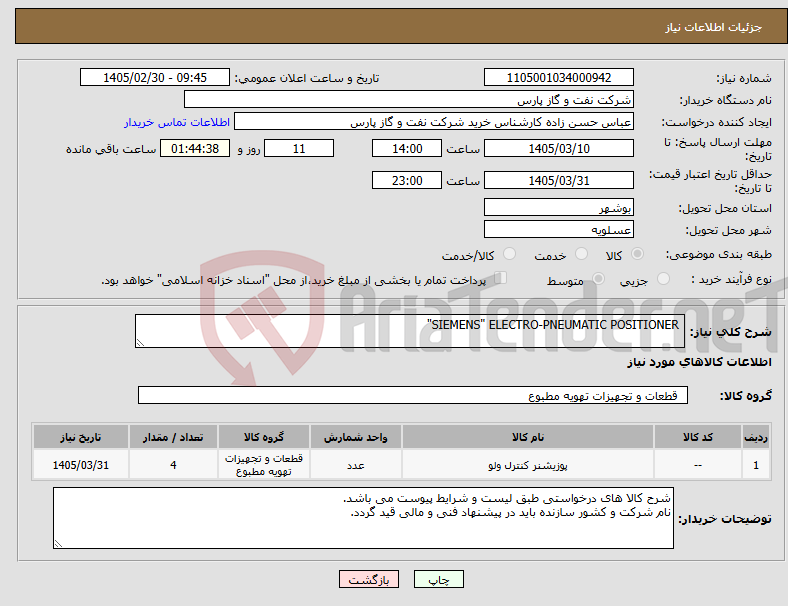Select the کالا radio button
Viewport: 788px width, 606px height.
pyautogui.click(x=637, y=254)
